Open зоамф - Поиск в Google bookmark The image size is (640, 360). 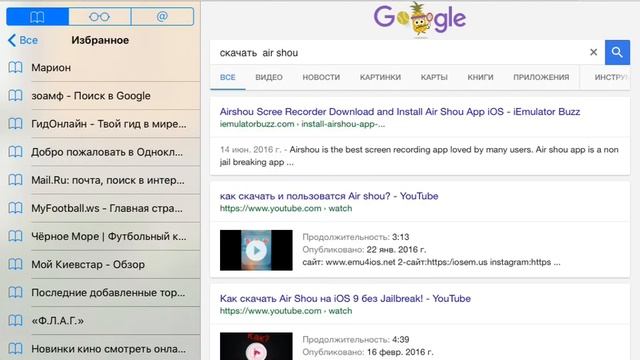(x=91, y=96)
